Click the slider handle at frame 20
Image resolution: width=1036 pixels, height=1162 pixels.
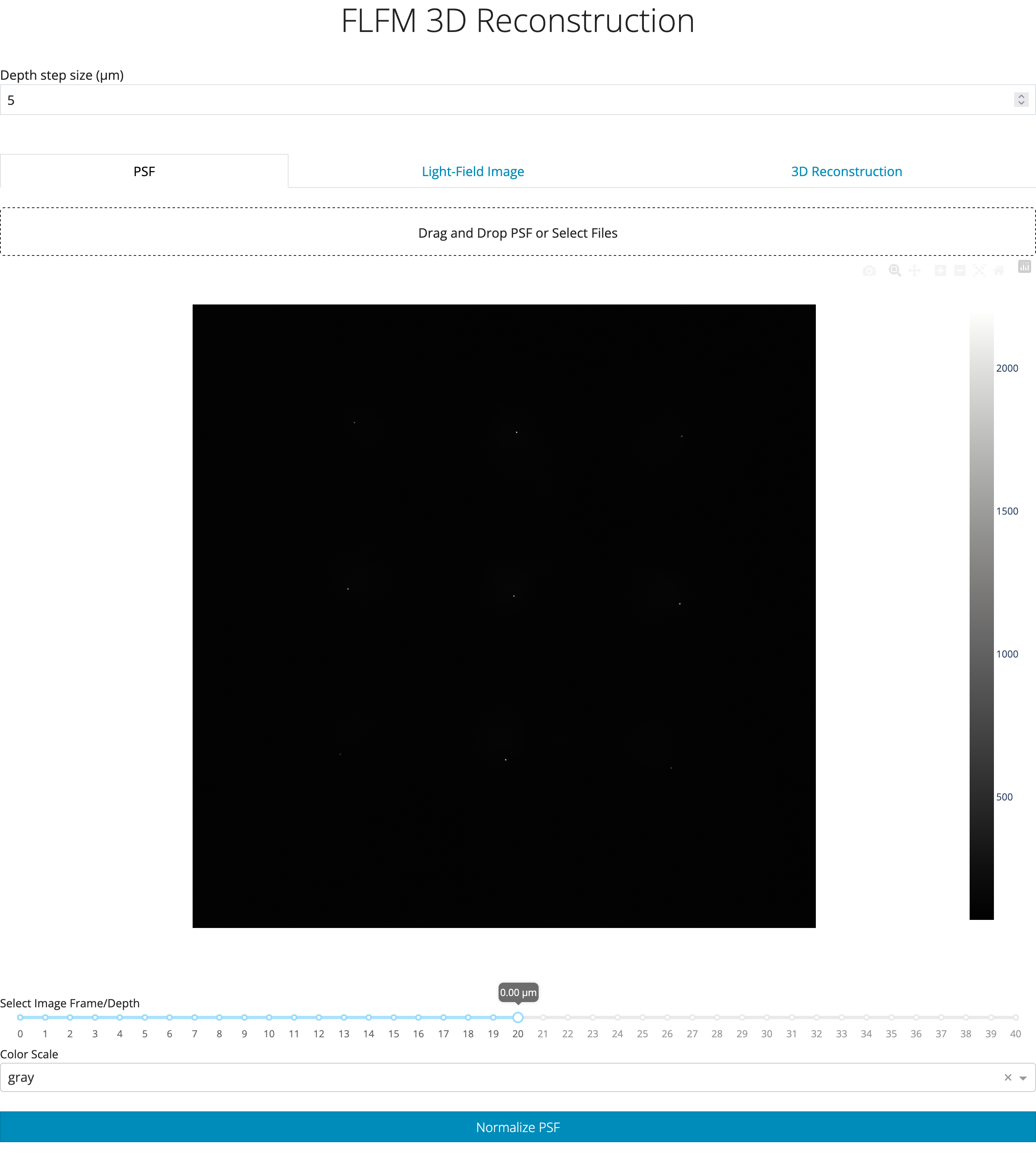tap(518, 1017)
